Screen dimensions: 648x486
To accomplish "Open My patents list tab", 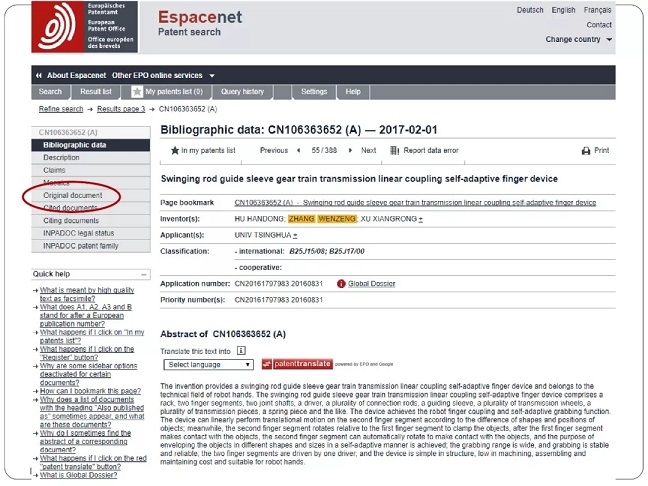I will [x=167, y=92].
